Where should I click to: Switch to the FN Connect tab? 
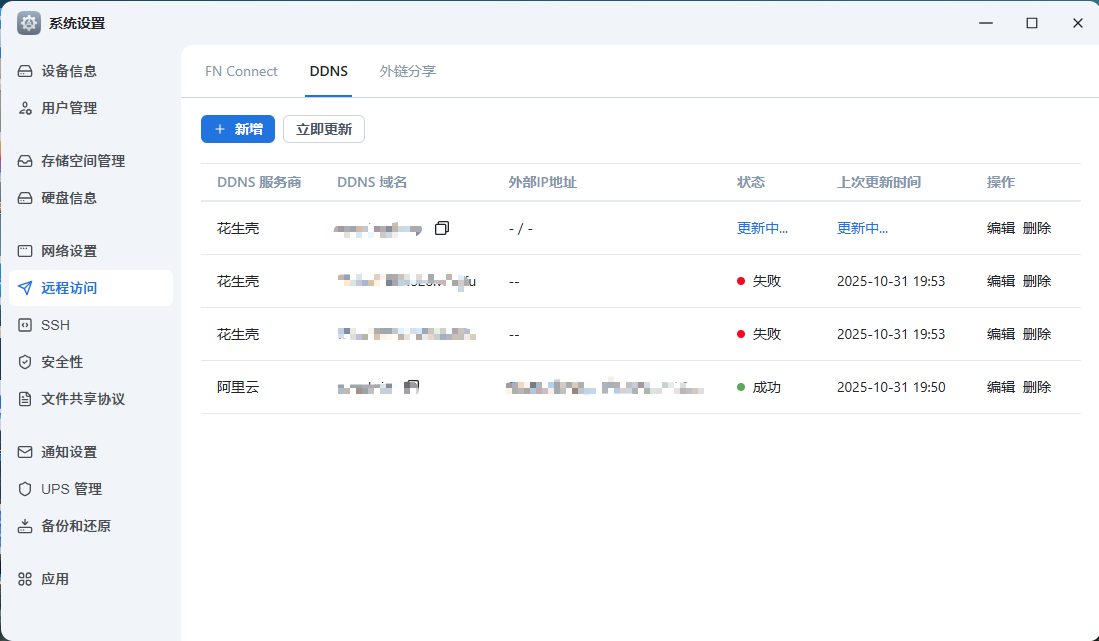[x=241, y=71]
